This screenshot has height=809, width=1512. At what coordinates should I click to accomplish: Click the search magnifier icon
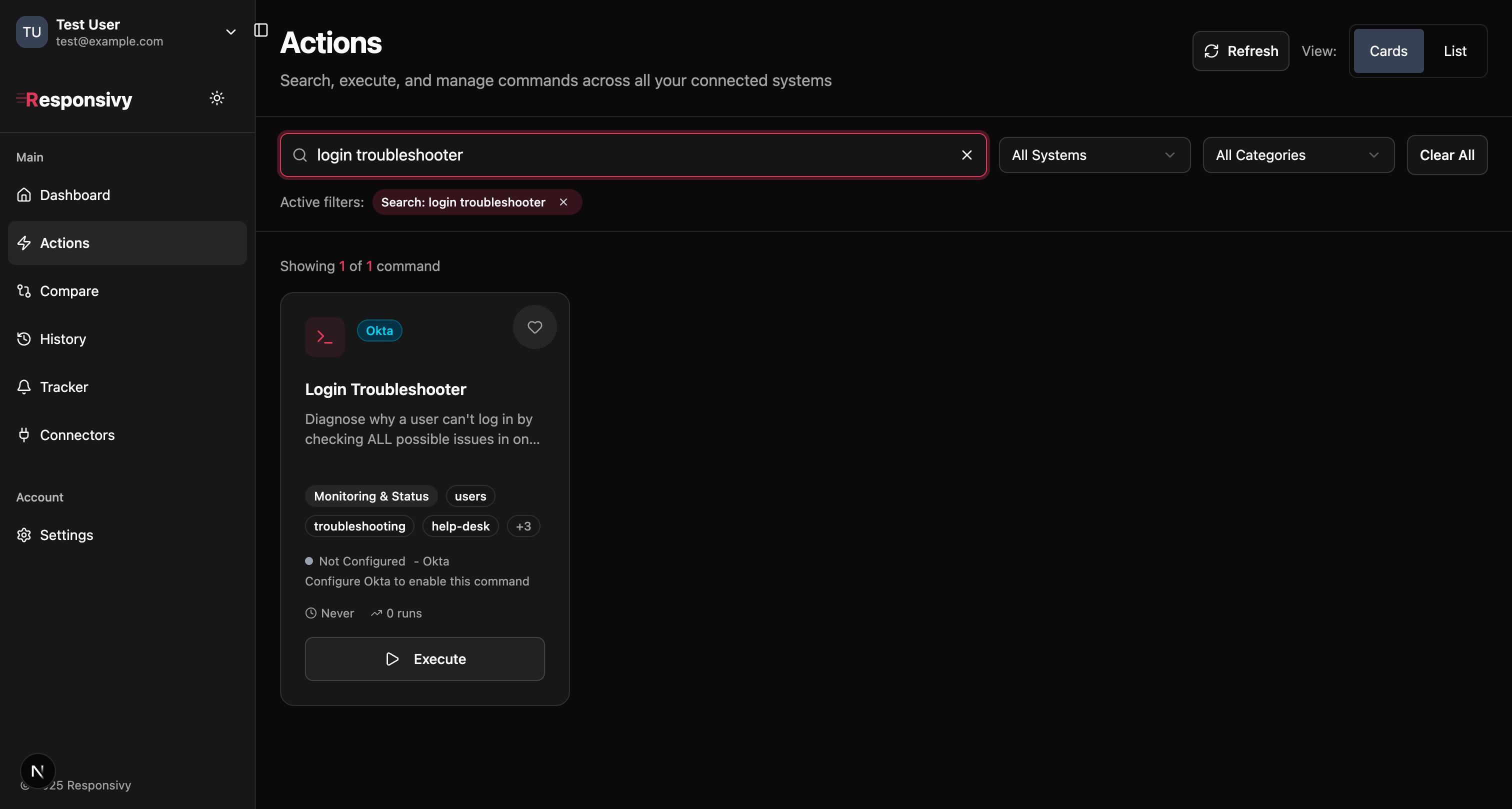coord(300,154)
